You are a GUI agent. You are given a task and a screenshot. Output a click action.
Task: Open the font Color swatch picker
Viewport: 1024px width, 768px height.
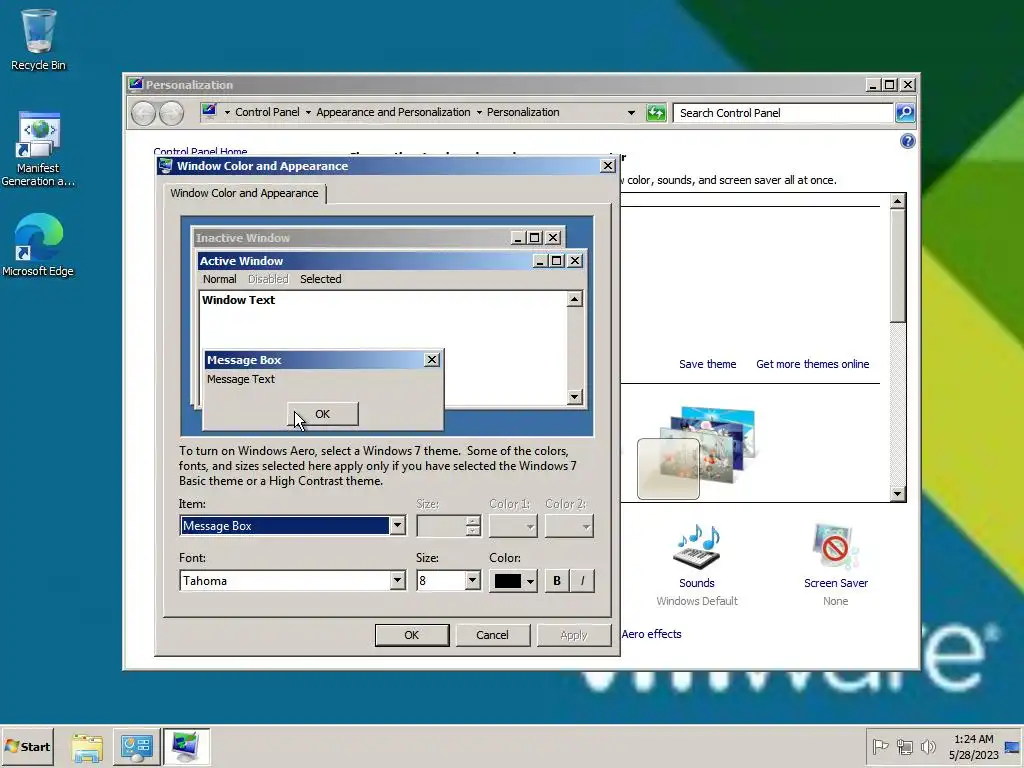coord(513,581)
